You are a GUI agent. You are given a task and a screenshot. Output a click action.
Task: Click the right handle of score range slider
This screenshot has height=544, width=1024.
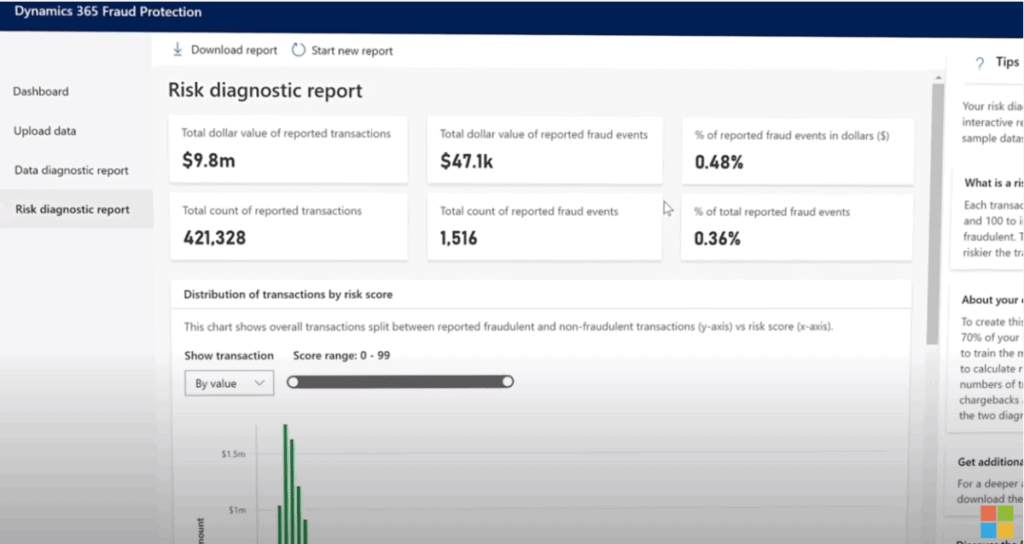[507, 382]
